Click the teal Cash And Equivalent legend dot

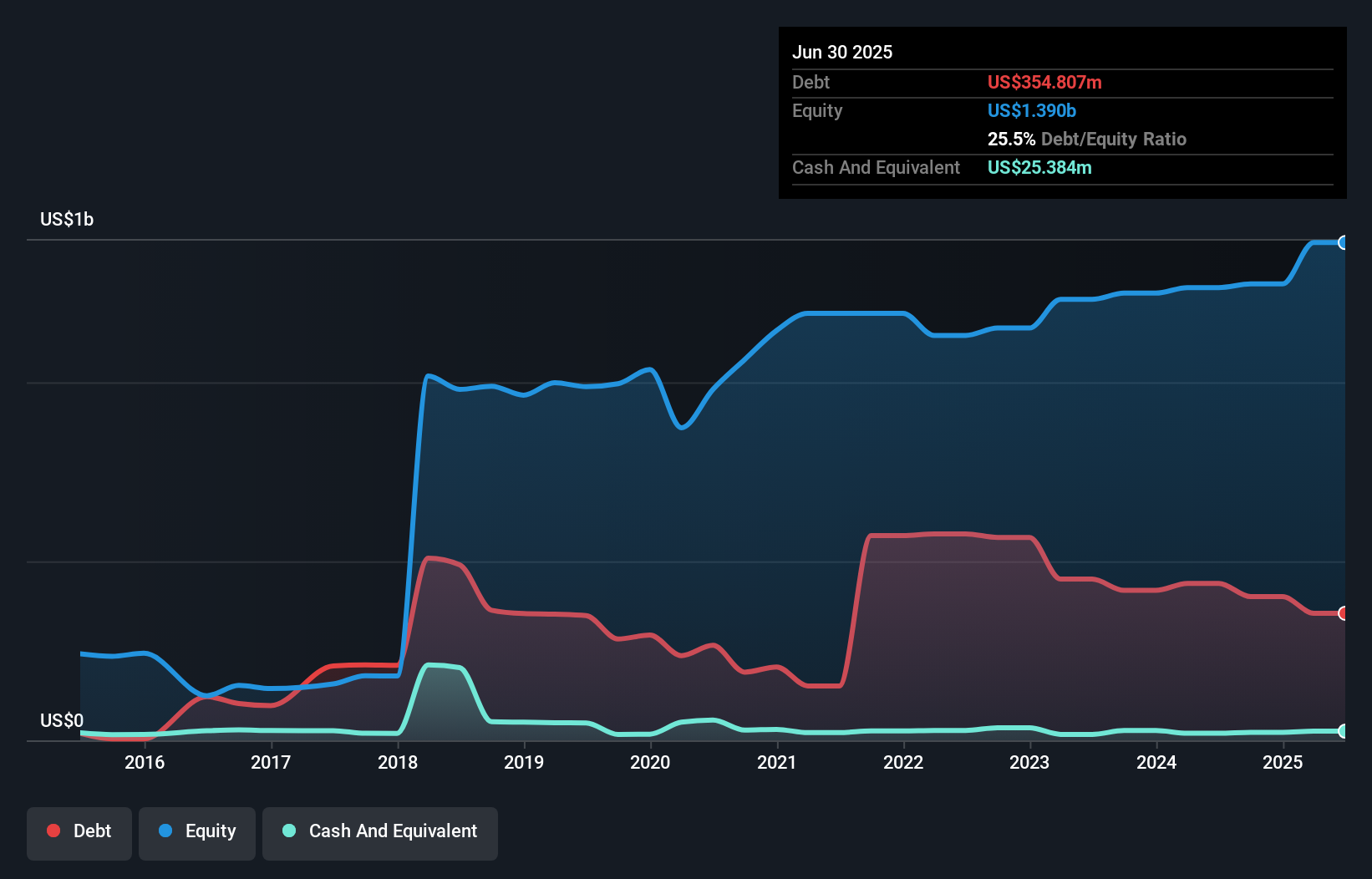click(288, 831)
